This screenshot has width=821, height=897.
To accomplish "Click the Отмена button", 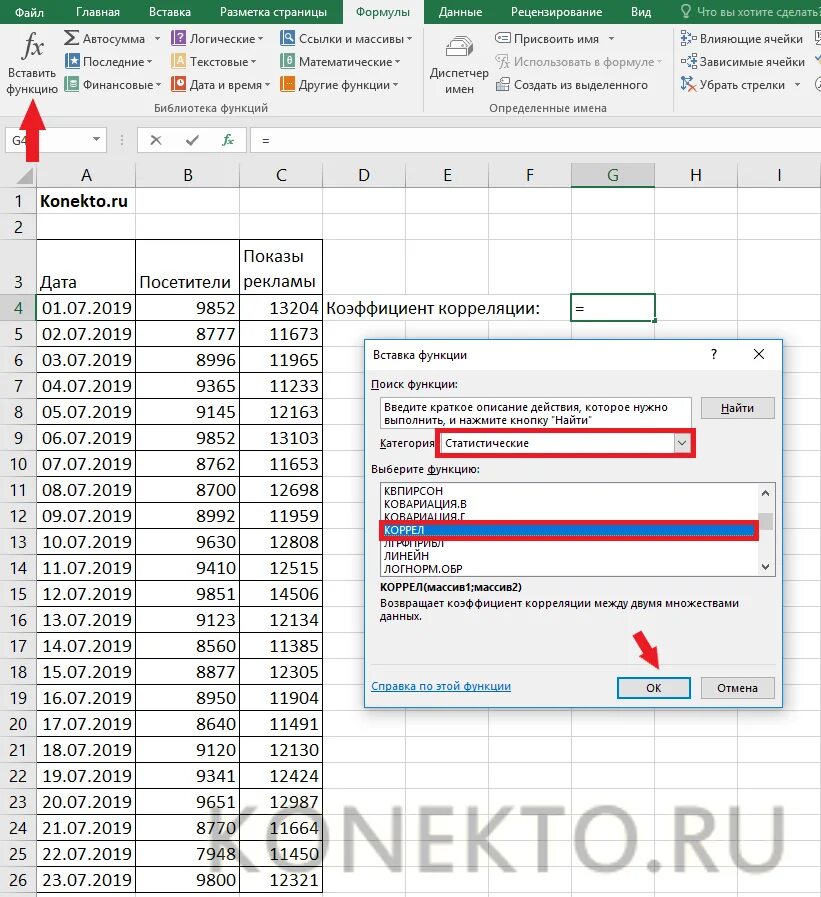I will point(737,688).
